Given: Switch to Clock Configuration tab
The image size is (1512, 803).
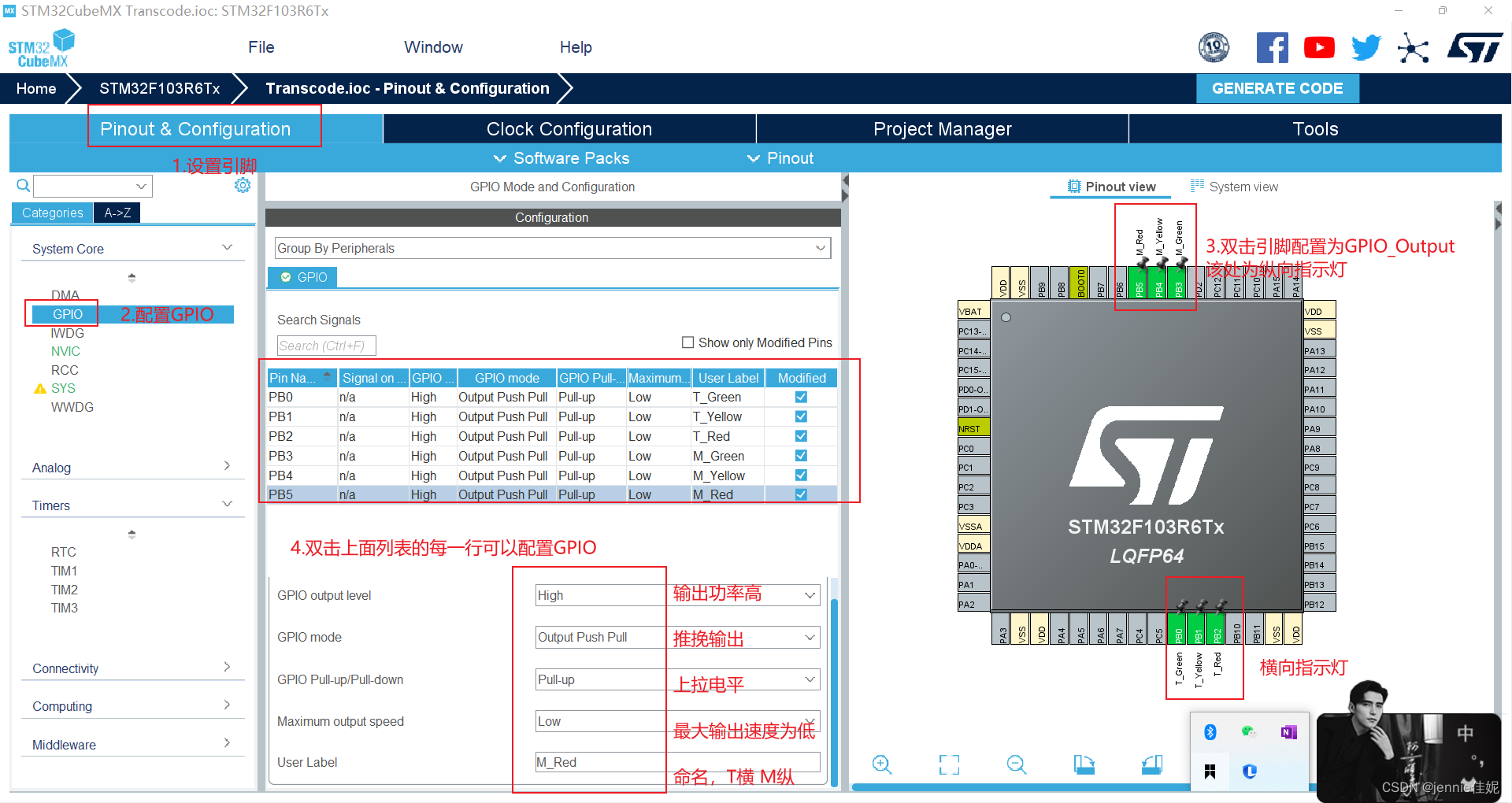Looking at the screenshot, I should tap(569, 129).
